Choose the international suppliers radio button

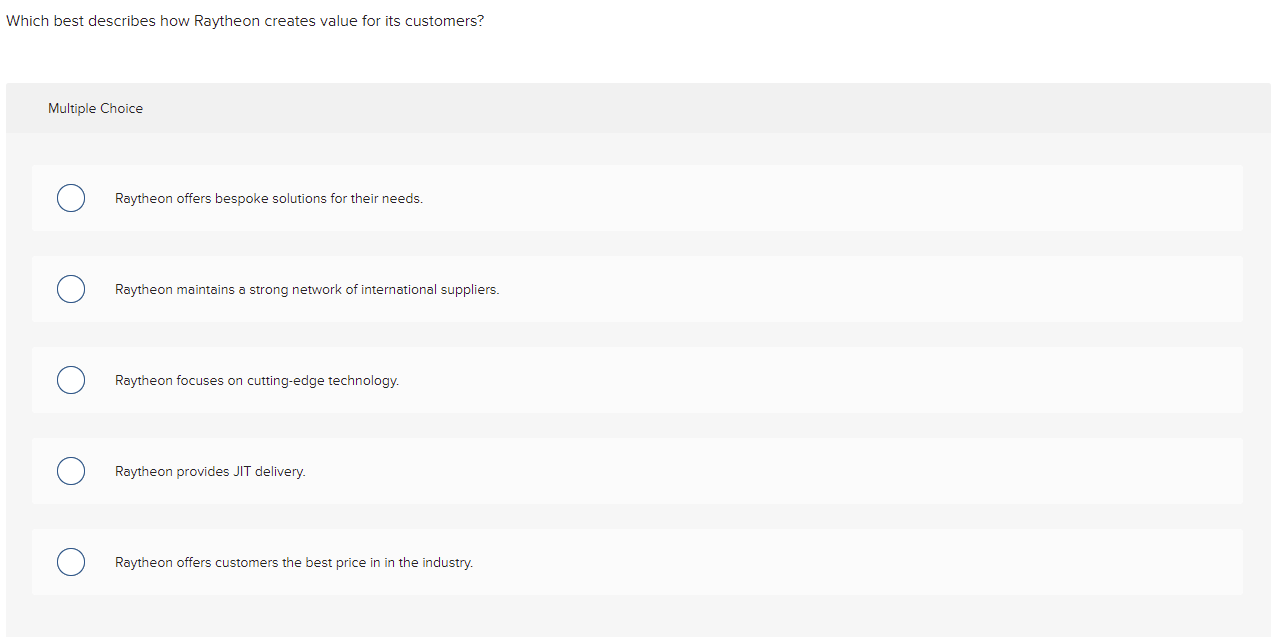tap(71, 289)
